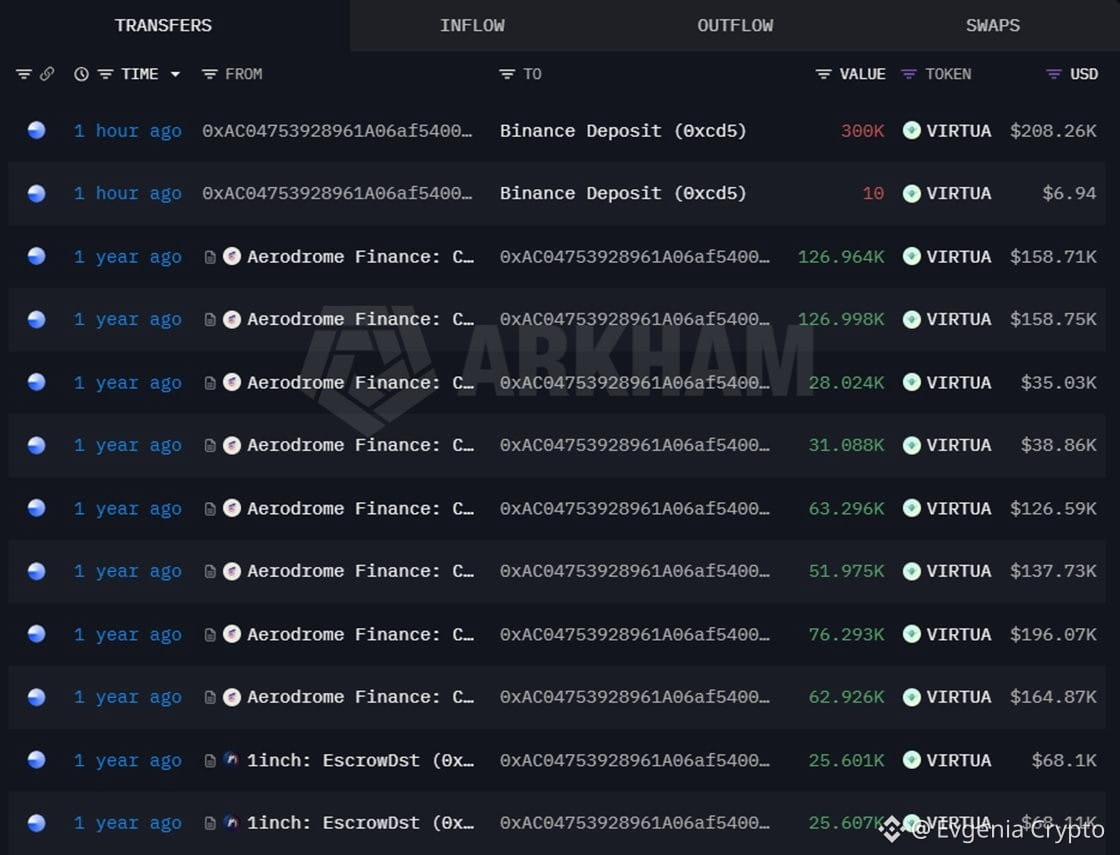Click the link icon in header
This screenshot has width=1120, height=855.
click(46, 74)
